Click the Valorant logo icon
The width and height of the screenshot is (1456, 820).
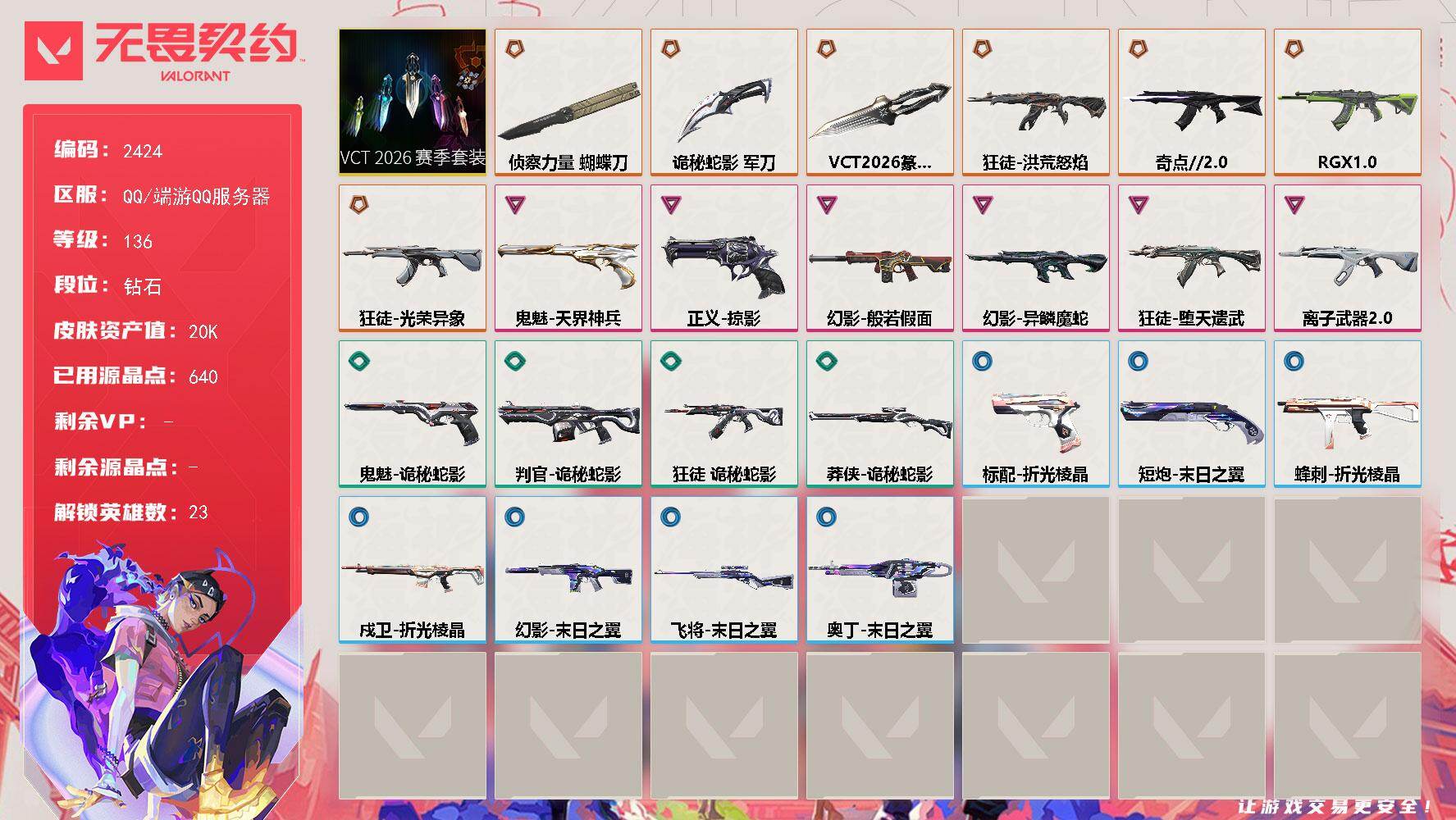point(53,51)
